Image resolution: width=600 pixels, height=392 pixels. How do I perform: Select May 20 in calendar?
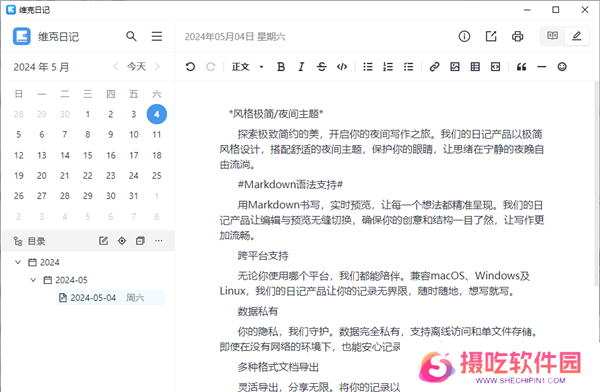[42, 175]
